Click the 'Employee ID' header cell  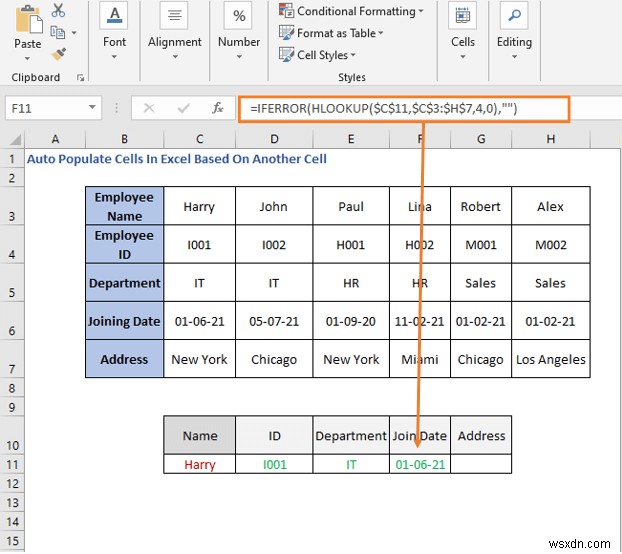[125, 244]
